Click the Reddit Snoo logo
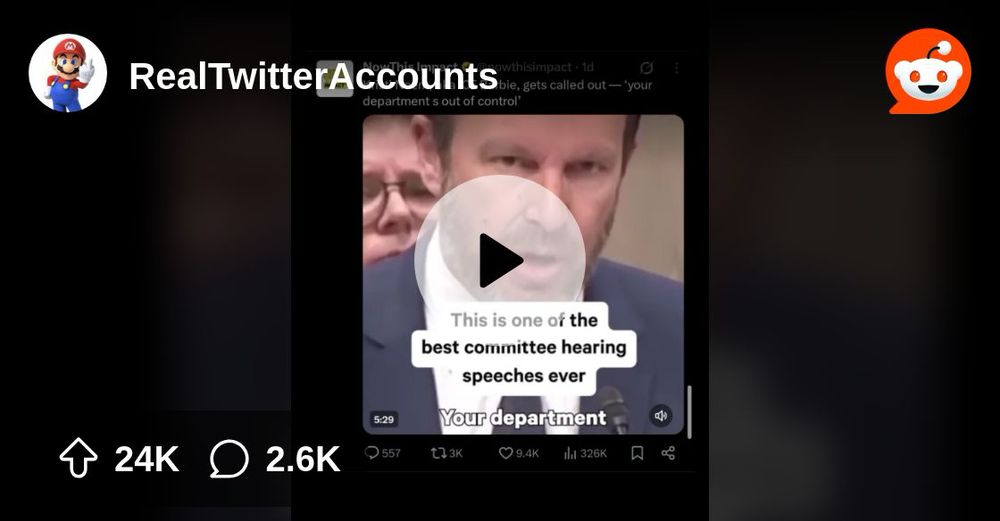1000x521 pixels. click(928, 71)
